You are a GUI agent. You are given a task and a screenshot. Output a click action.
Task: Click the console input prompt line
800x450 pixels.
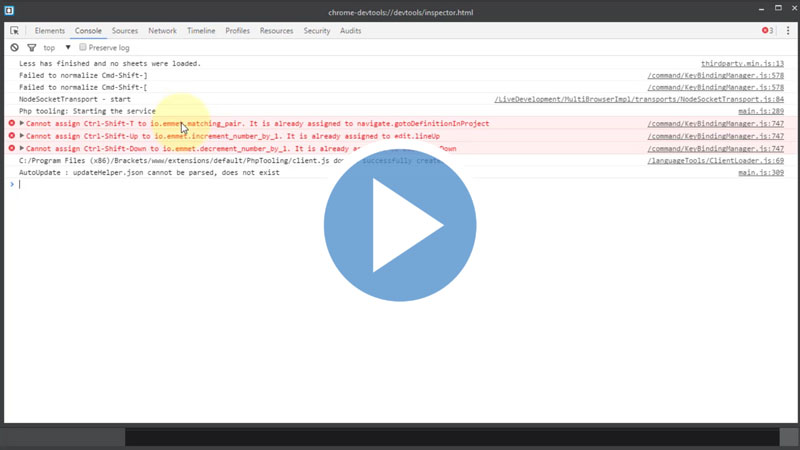point(400,184)
